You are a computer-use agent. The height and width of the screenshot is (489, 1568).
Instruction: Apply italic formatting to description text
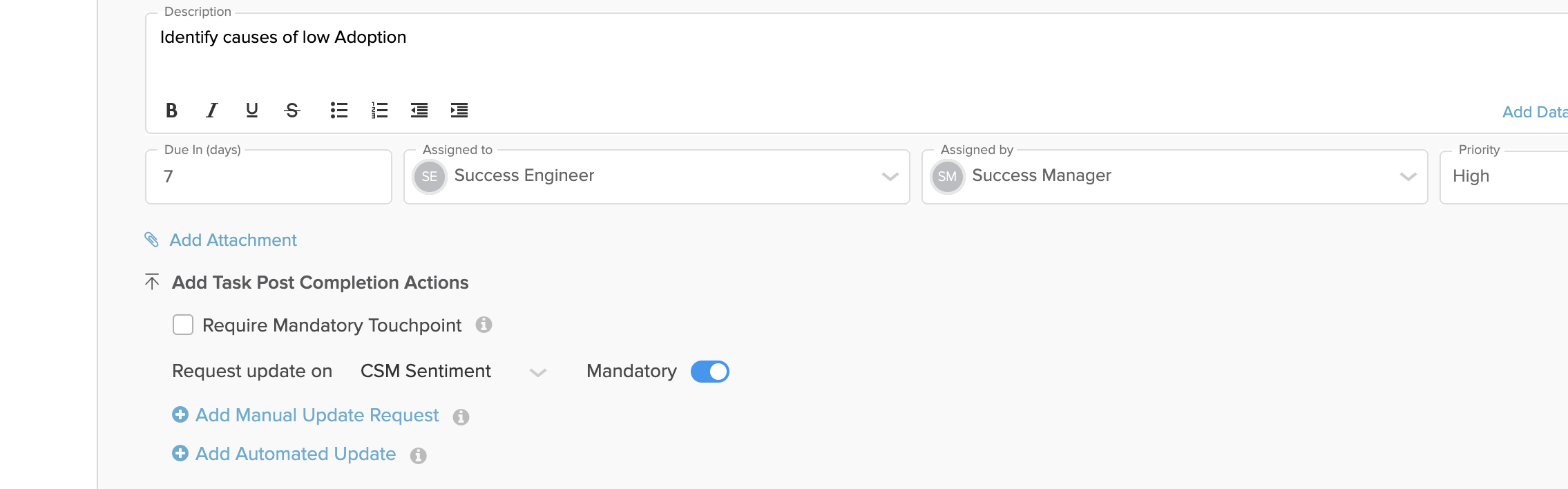coord(212,111)
